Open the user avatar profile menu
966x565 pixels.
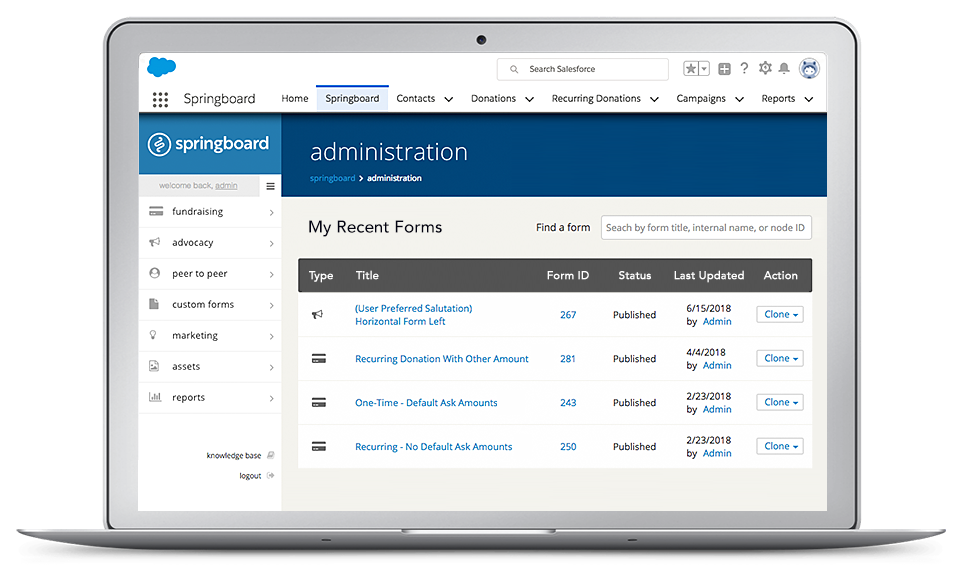810,68
